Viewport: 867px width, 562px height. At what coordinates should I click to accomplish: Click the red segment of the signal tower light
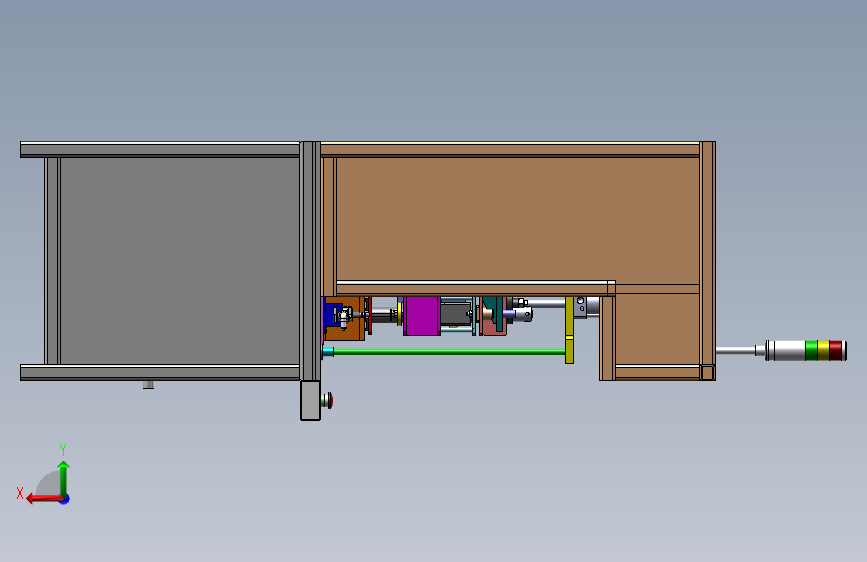[x=835, y=350]
